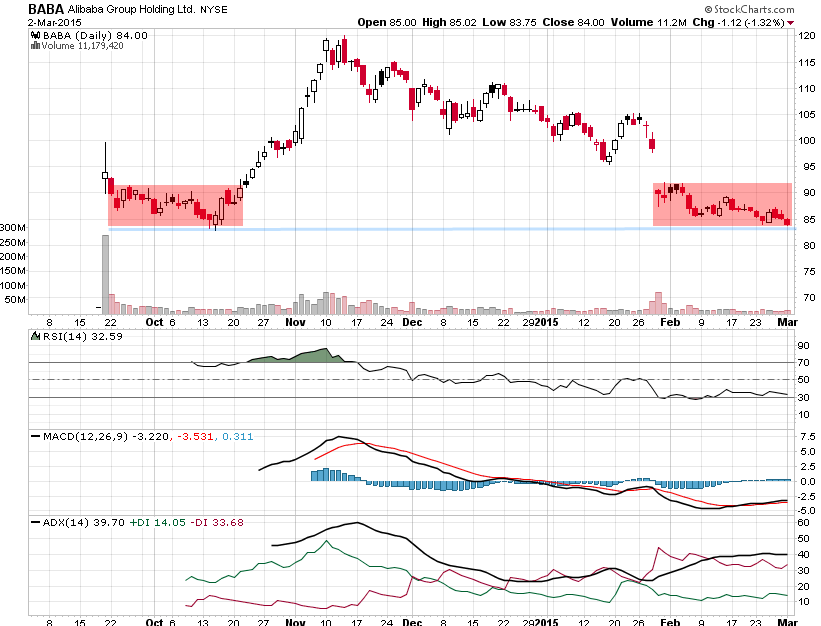
Task: Click the red down-arrow beside Chg value
Action: 790,23
